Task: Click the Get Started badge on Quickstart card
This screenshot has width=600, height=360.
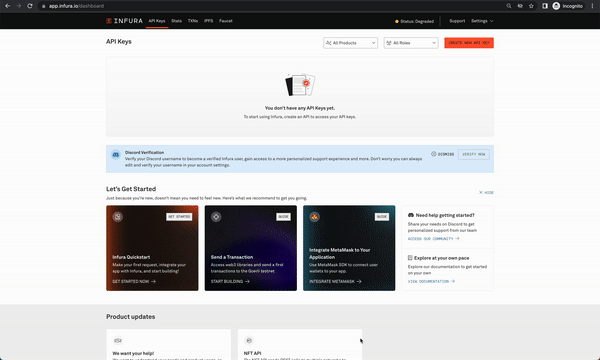Action: tap(179, 217)
